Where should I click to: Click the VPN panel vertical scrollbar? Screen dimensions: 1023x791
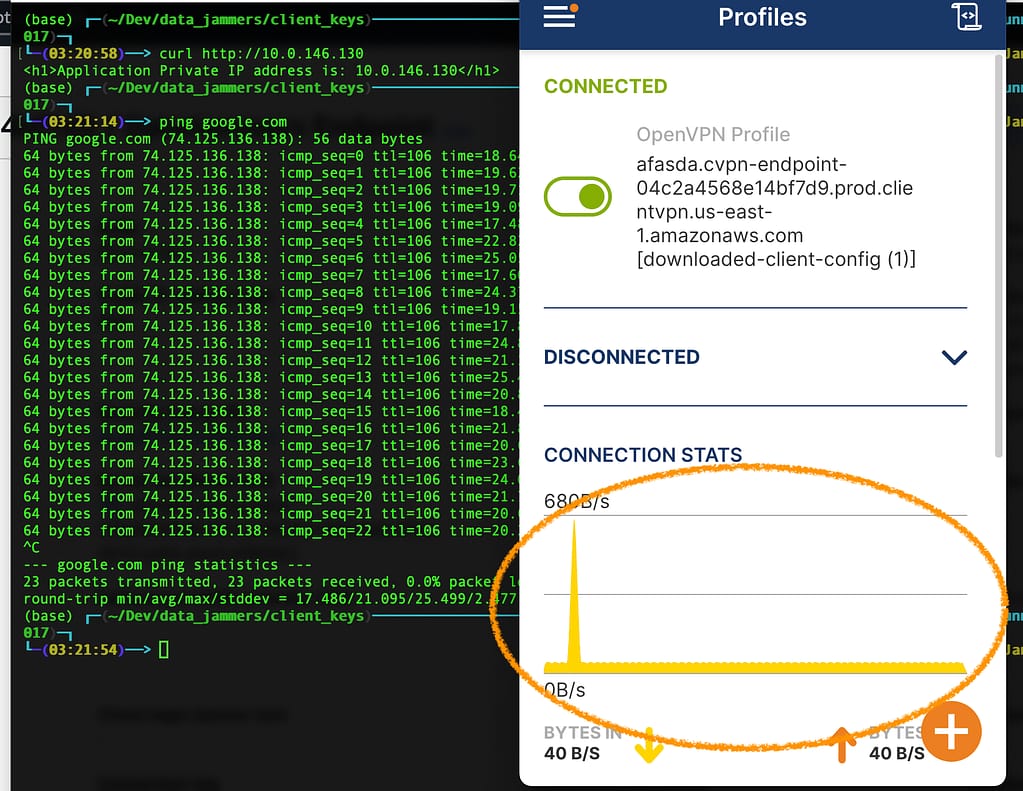[x=1000, y=250]
